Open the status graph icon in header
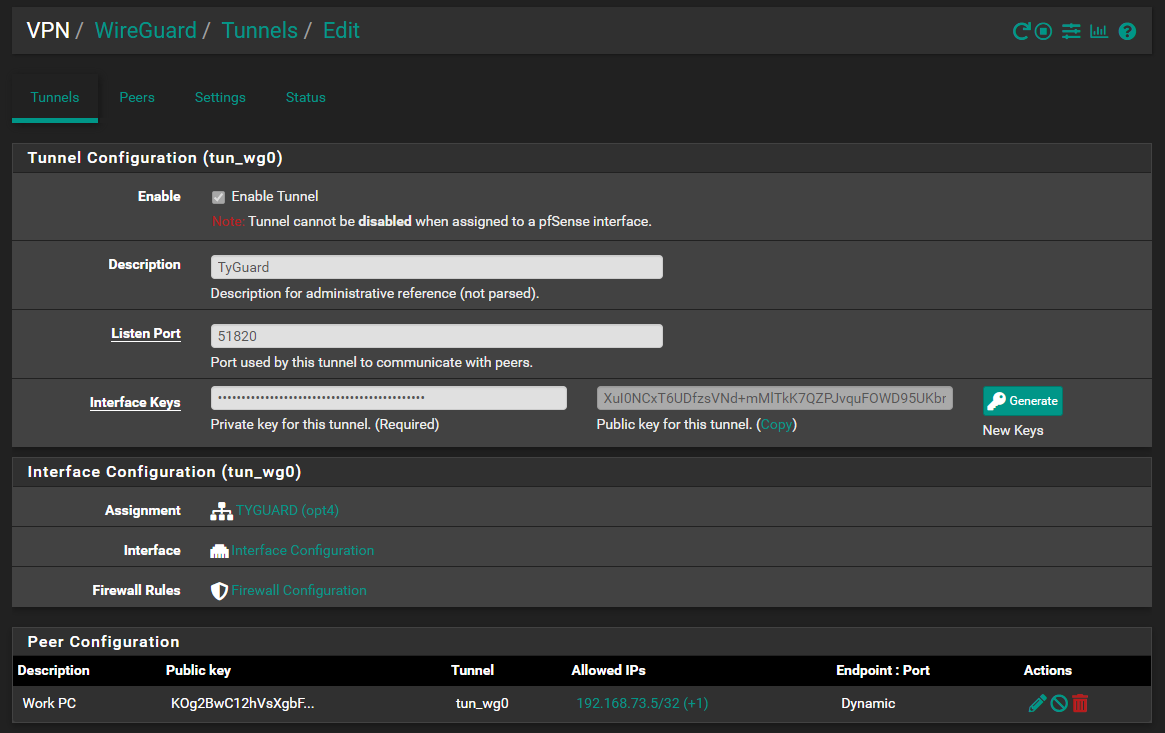This screenshot has width=1165, height=733. tap(1099, 31)
